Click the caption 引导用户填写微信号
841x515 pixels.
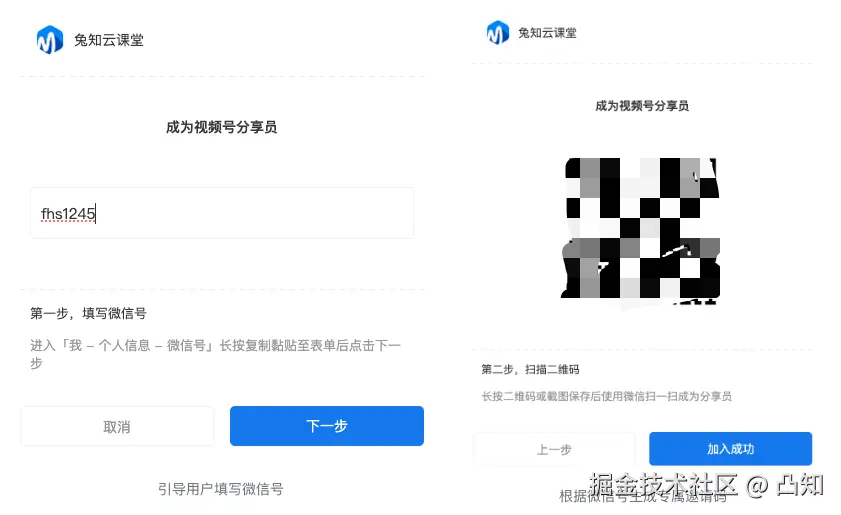pos(220,489)
